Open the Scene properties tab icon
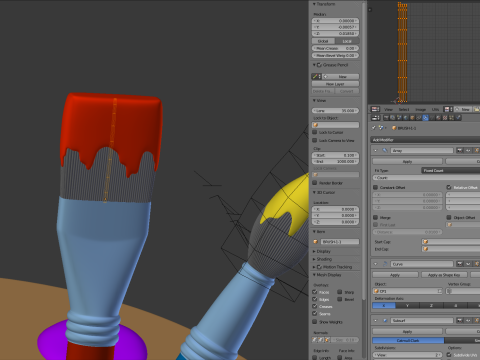 click(x=399, y=118)
